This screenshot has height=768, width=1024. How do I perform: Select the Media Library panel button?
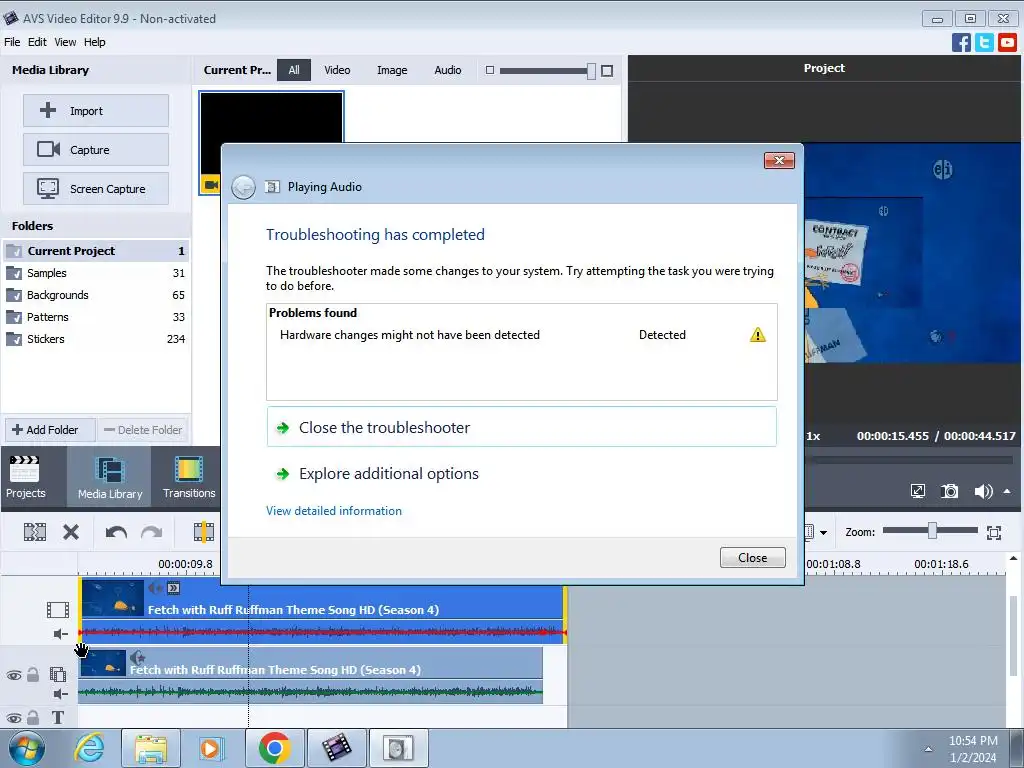[109, 477]
